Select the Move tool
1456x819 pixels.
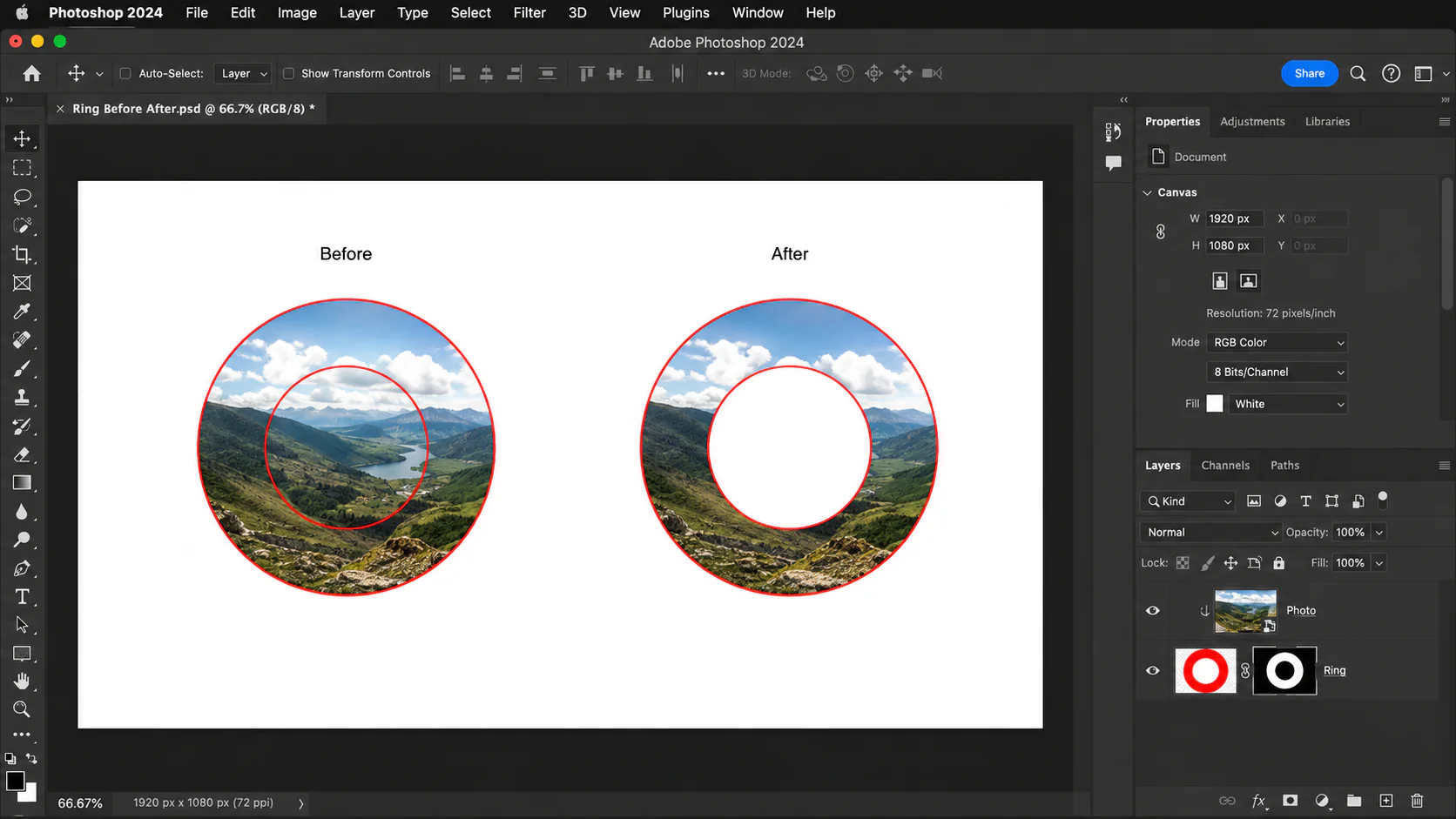[22, 139]
